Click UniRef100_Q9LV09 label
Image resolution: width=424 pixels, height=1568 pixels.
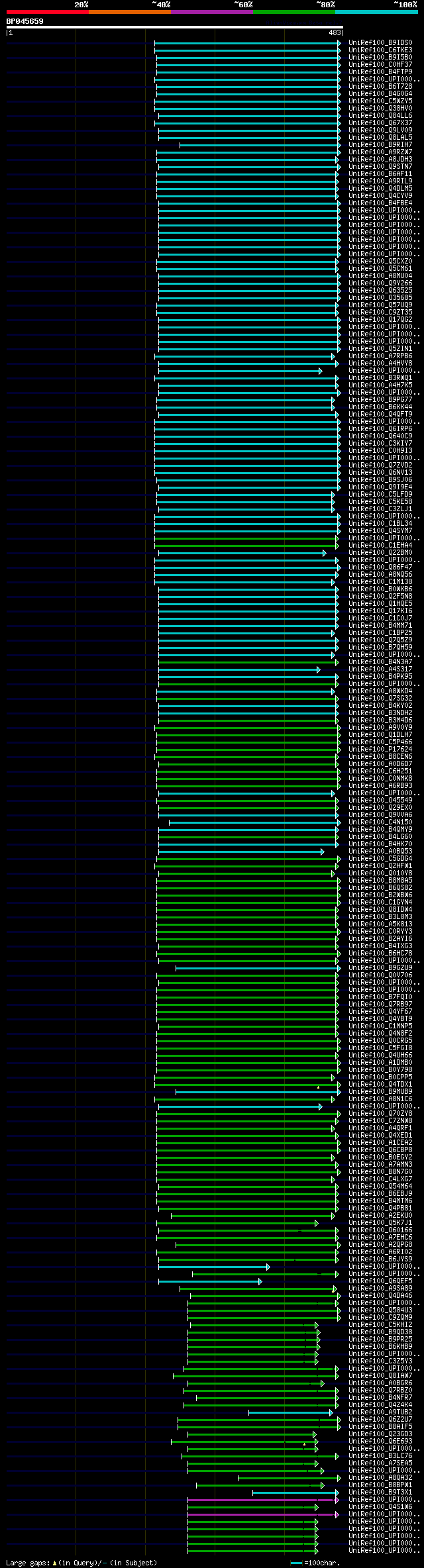point(380,130)
